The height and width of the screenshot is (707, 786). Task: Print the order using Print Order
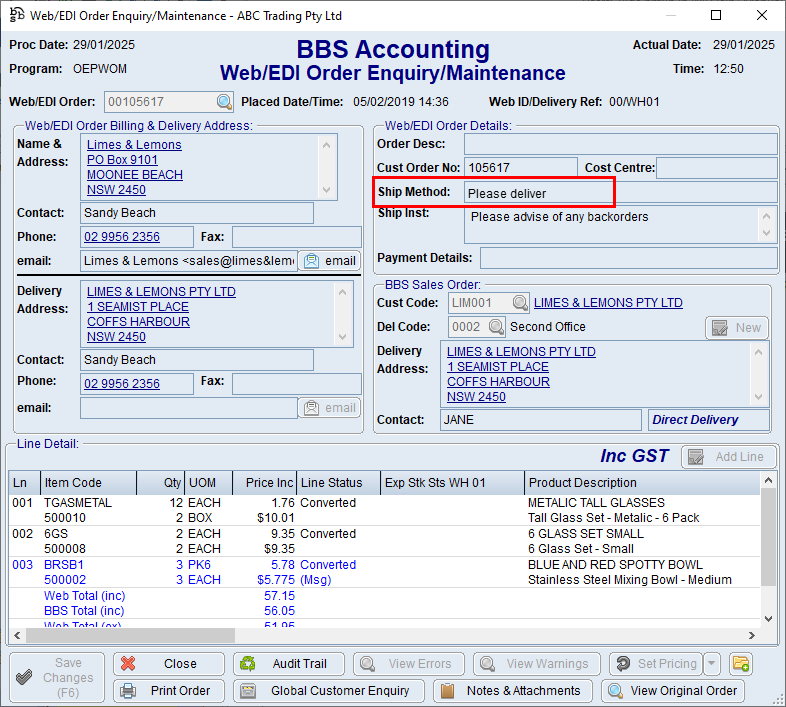(169, 691)
